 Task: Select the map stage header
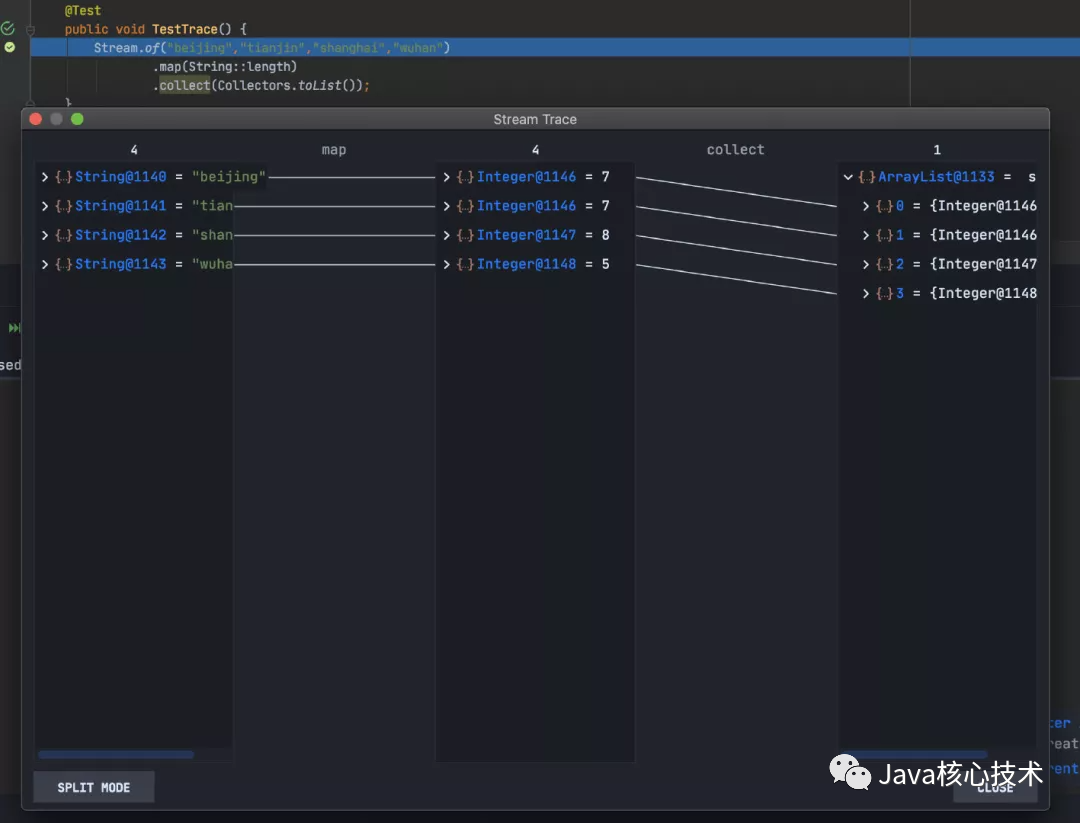[x=333, y=149]
